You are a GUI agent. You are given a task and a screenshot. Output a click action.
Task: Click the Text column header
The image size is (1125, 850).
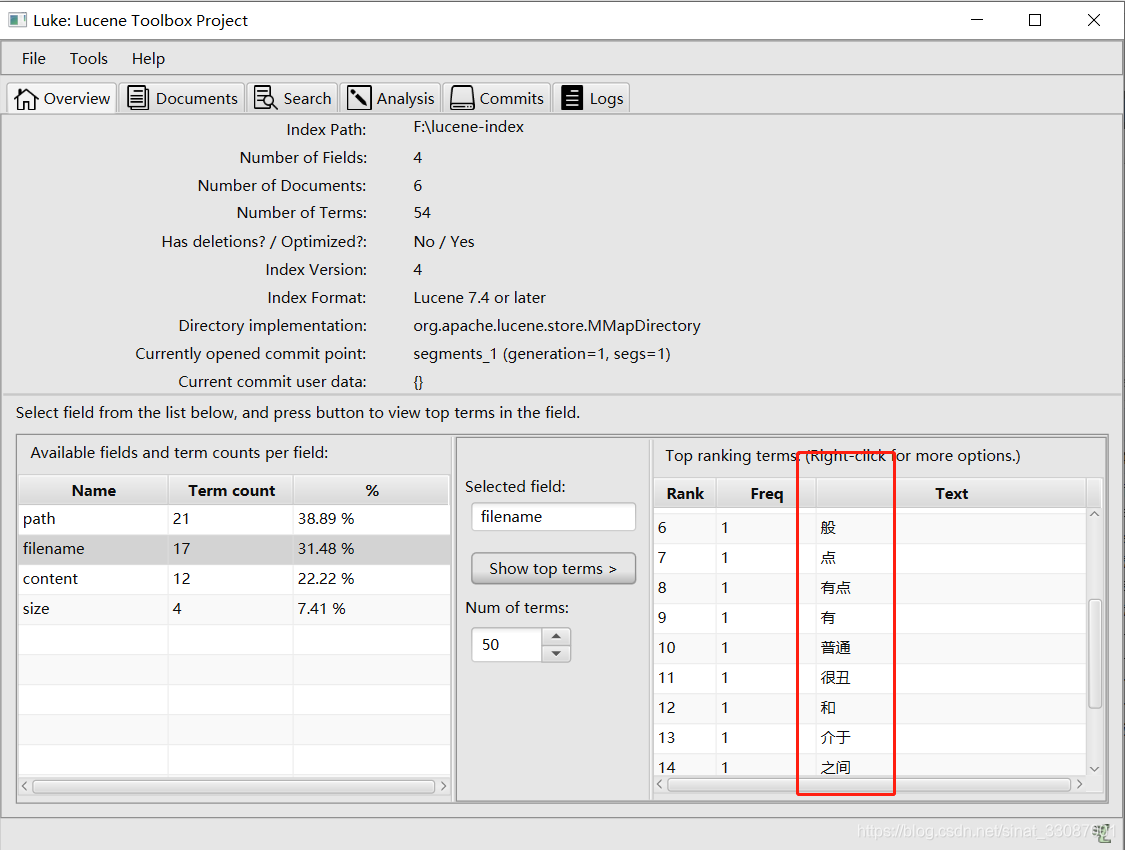[951, 494]
